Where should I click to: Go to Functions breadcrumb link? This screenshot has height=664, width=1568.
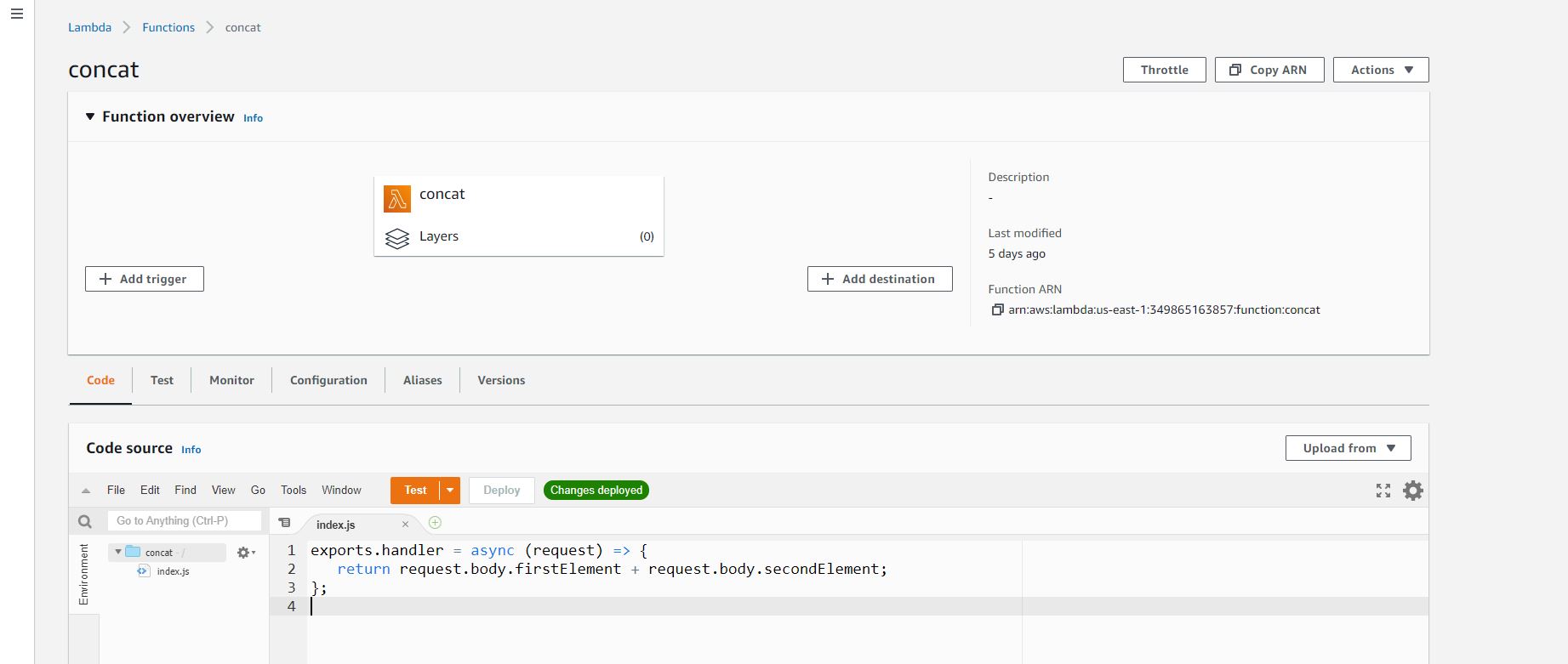[x=168, y=27]
